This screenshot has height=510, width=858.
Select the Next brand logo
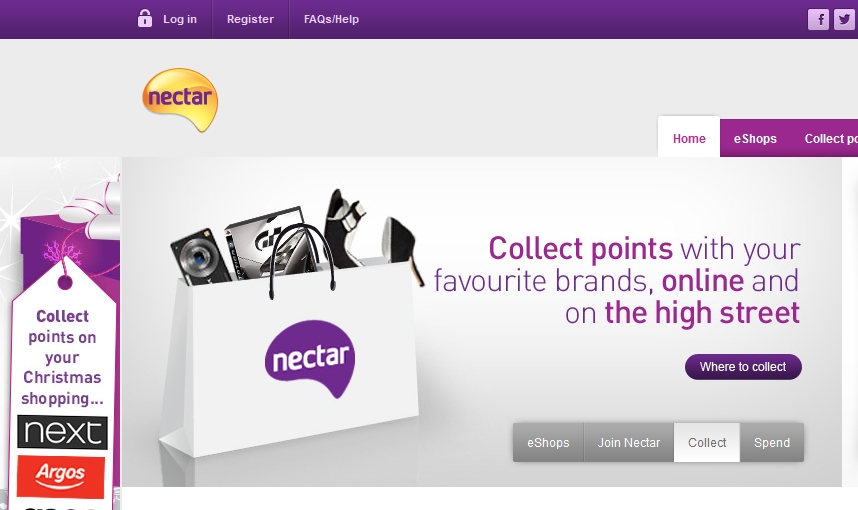(x=62, y=432)
